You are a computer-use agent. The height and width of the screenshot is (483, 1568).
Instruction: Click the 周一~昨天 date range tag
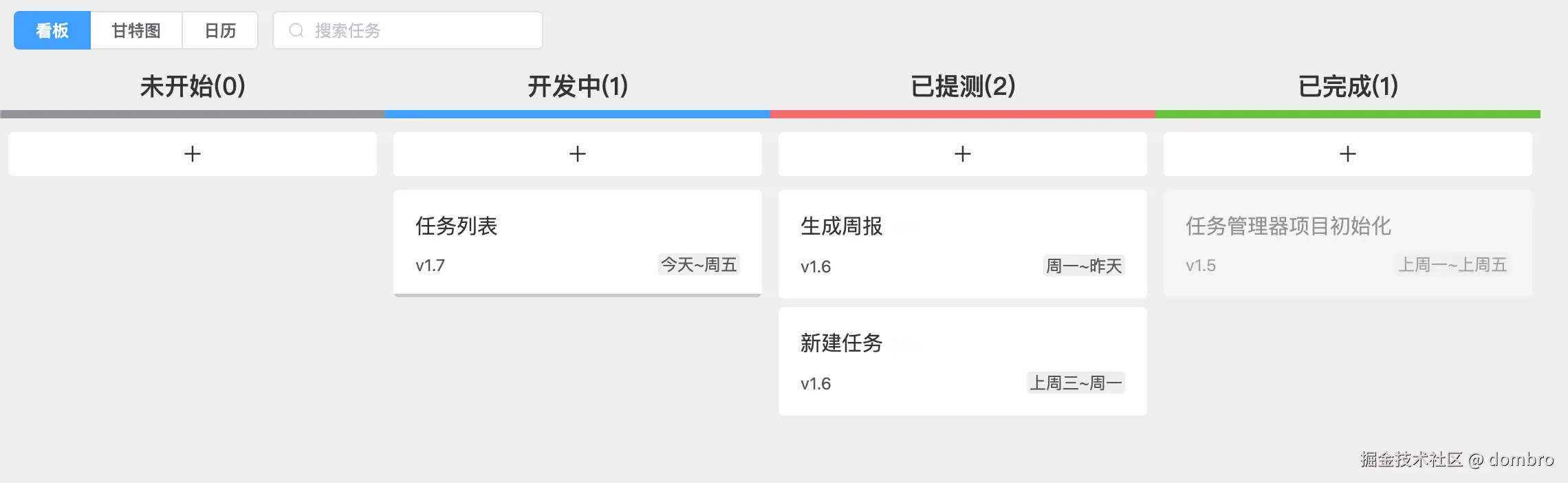pyautogui.click(x=1084, y=266)
